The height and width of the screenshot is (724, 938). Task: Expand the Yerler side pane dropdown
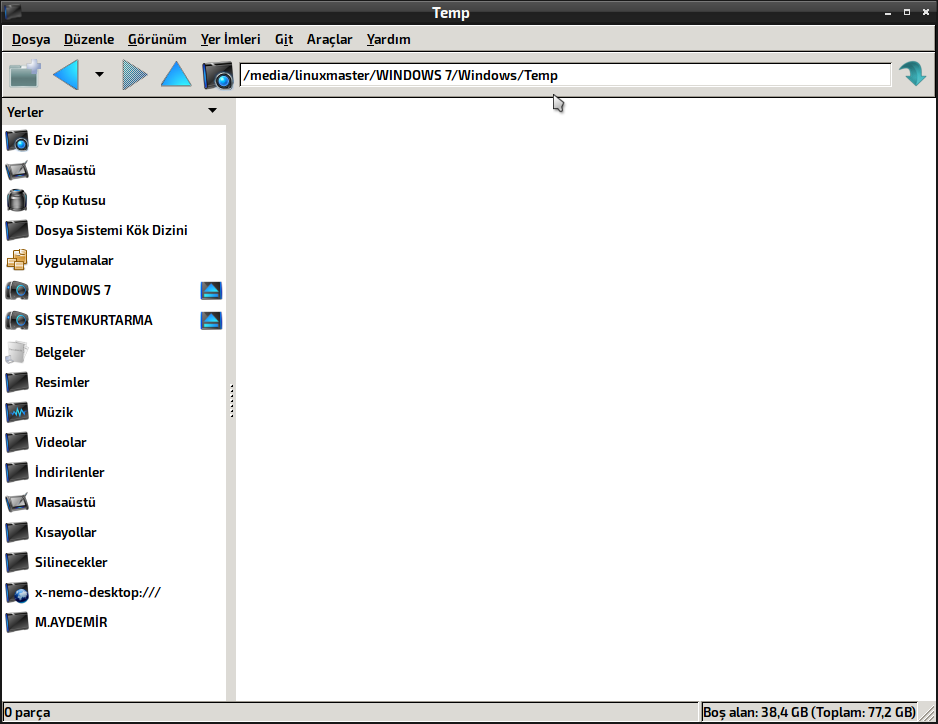(x=212, y=111)
